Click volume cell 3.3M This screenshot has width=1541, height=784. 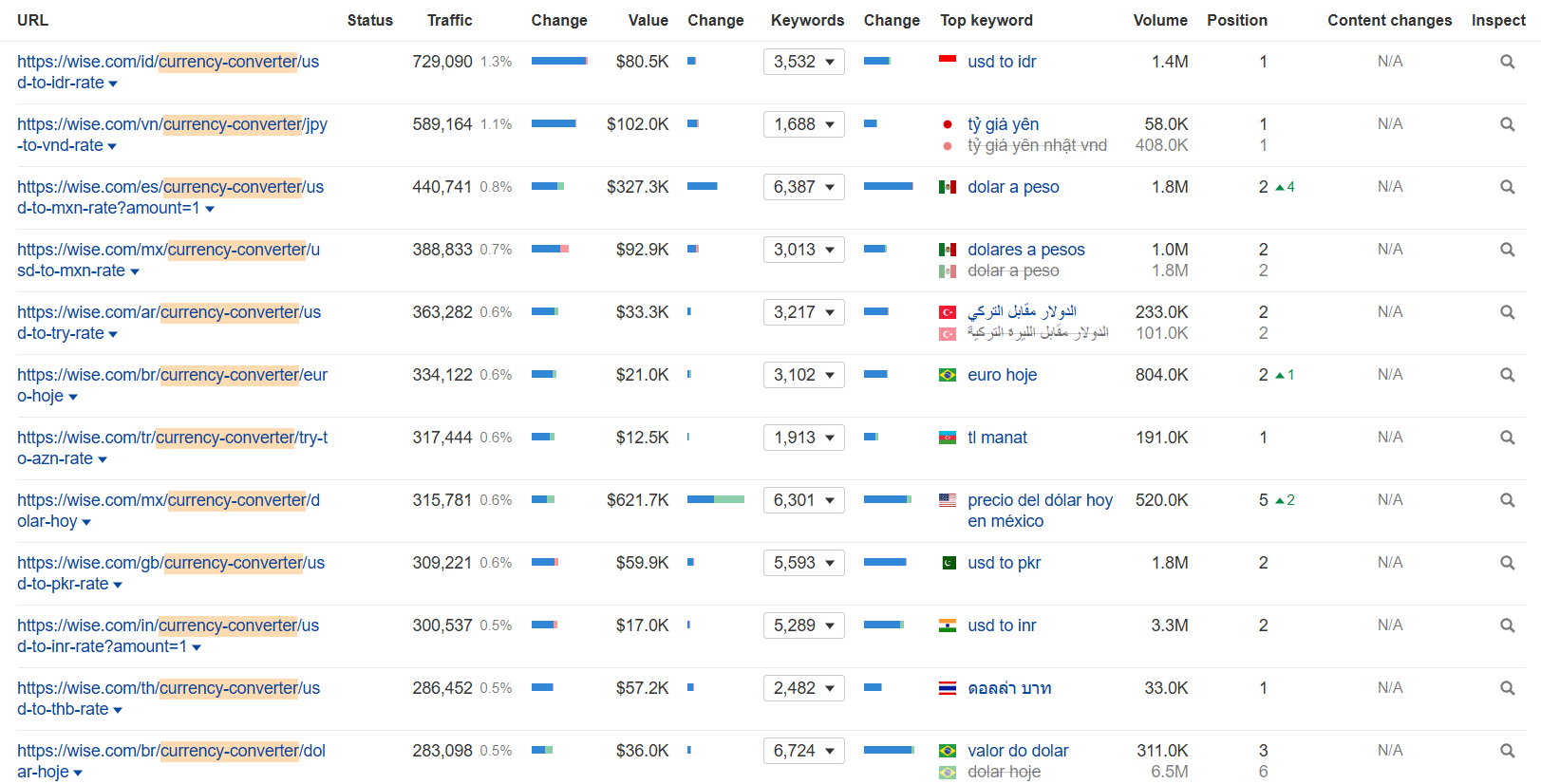[1170, 625]
